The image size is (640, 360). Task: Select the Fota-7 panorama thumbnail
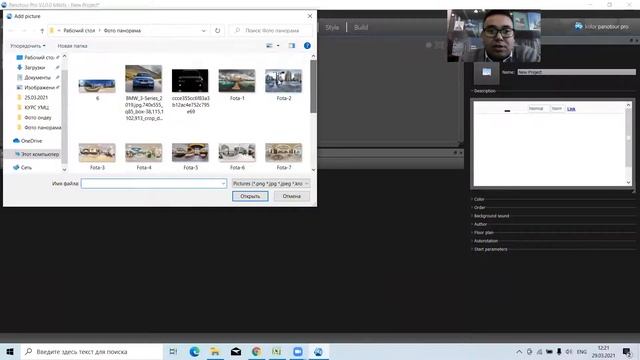pos(284,153)
